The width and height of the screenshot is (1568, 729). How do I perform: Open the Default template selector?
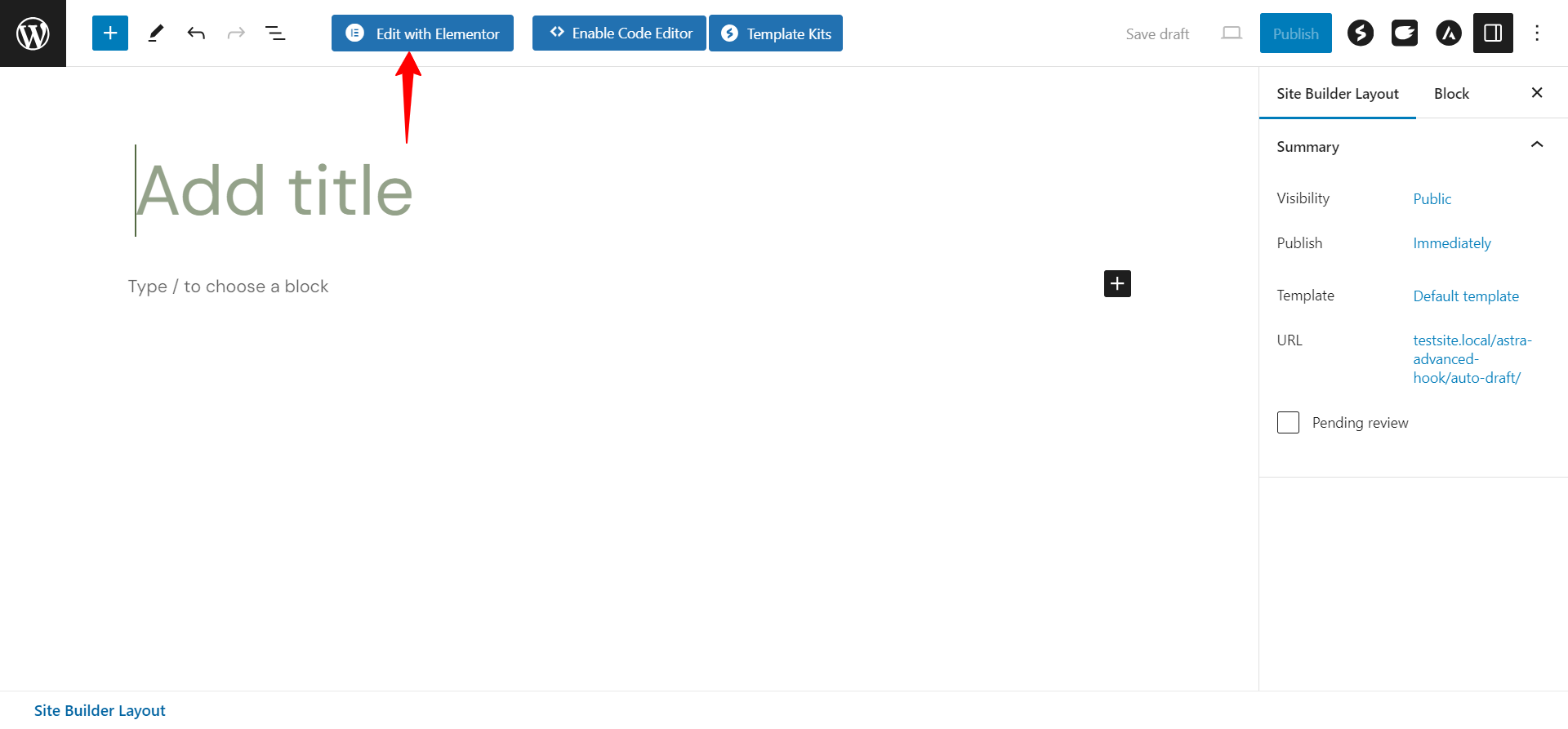pyautogui.click(x=1466, y=296)
